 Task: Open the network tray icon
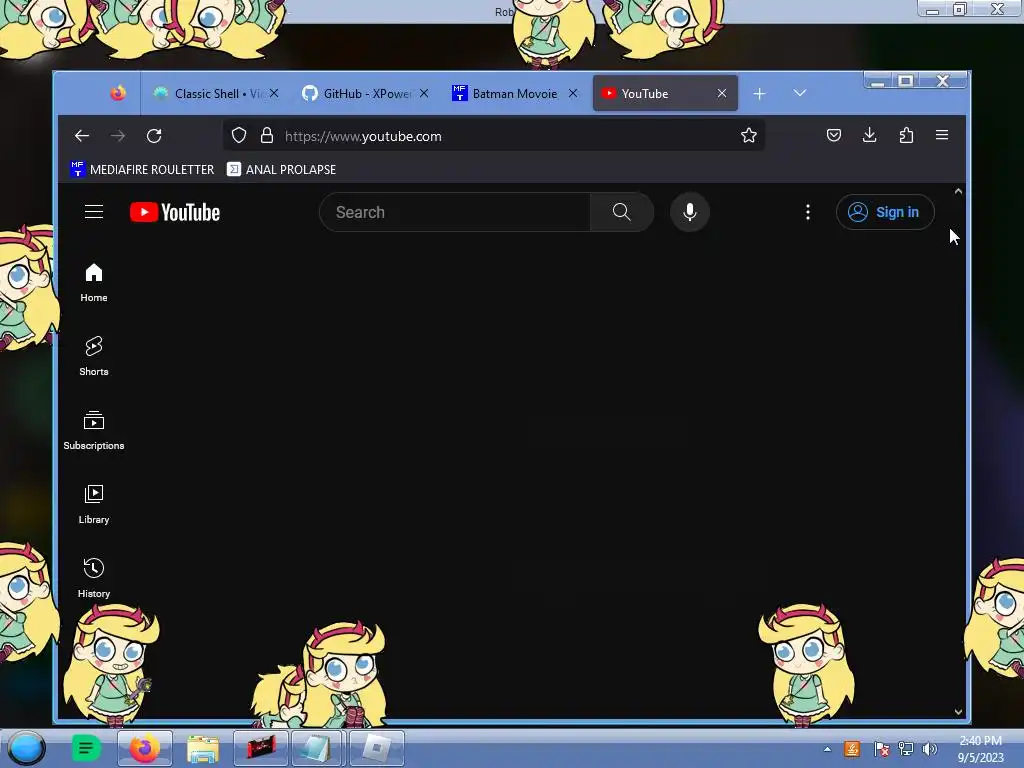point(906,749)
